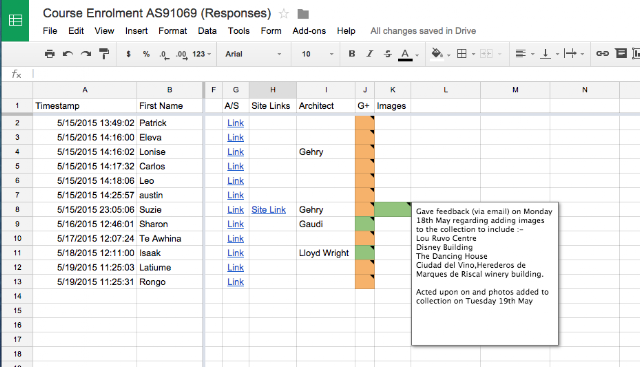
Task: Open the font size 10 dropdown
Action: (317, 54)
